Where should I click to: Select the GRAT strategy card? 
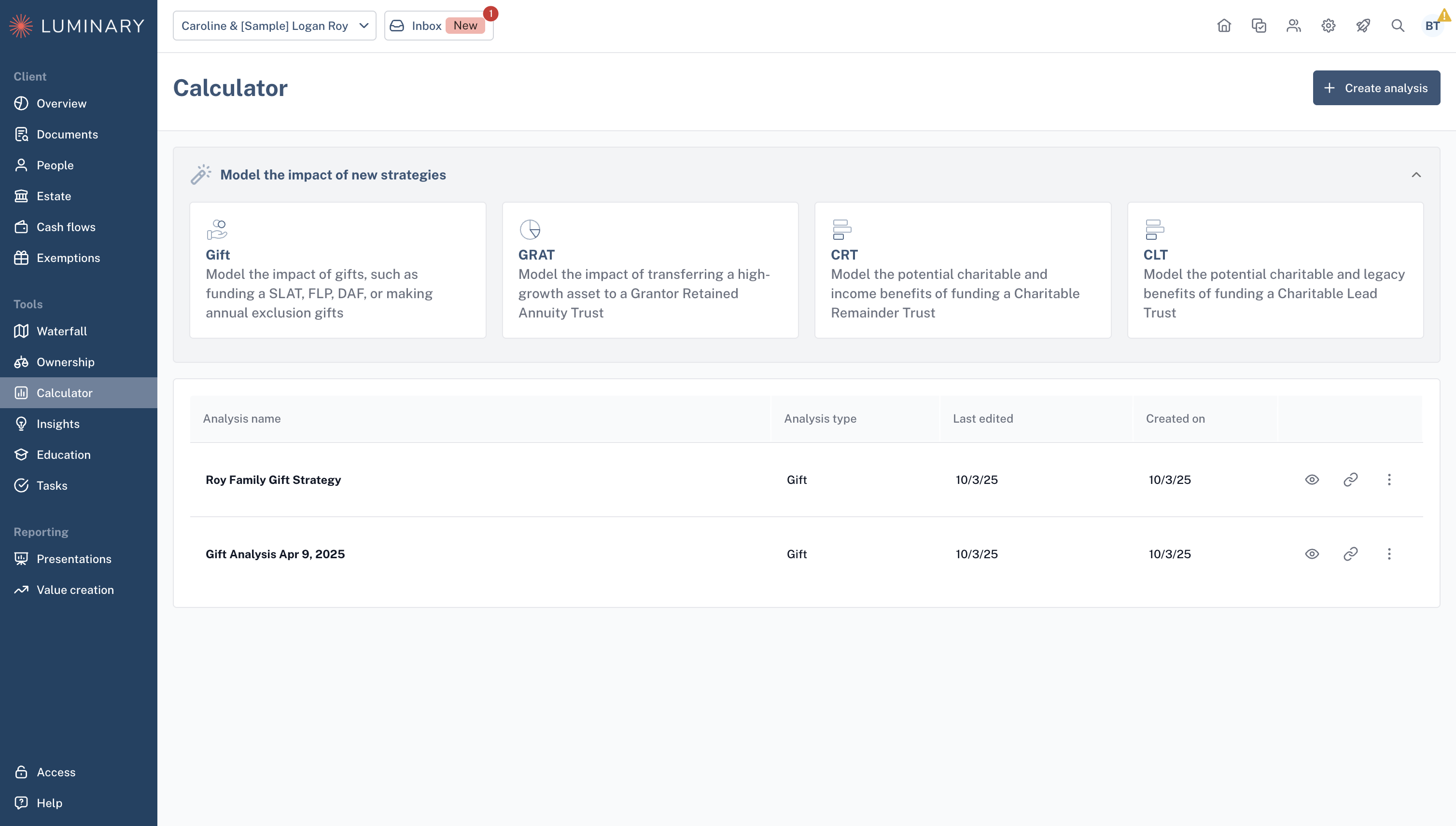click(650, 270)
